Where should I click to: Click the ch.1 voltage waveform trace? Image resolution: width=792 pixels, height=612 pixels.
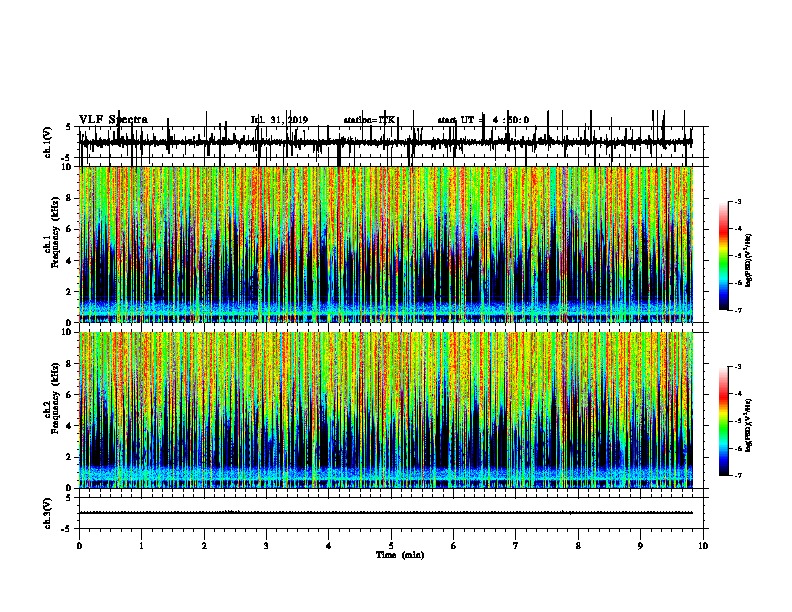[x=385, y=142]
